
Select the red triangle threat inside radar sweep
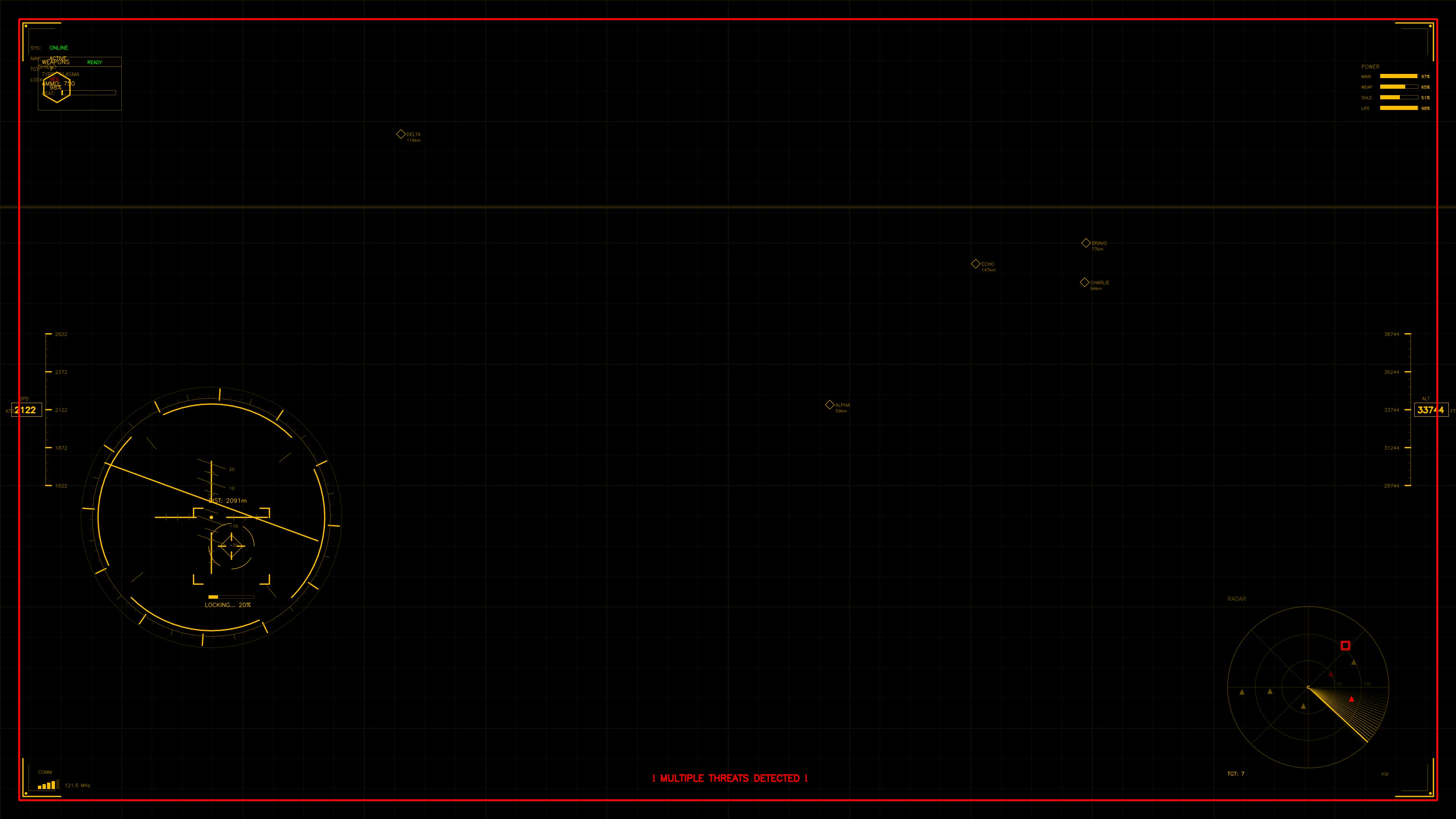[x=1351, y=700]
